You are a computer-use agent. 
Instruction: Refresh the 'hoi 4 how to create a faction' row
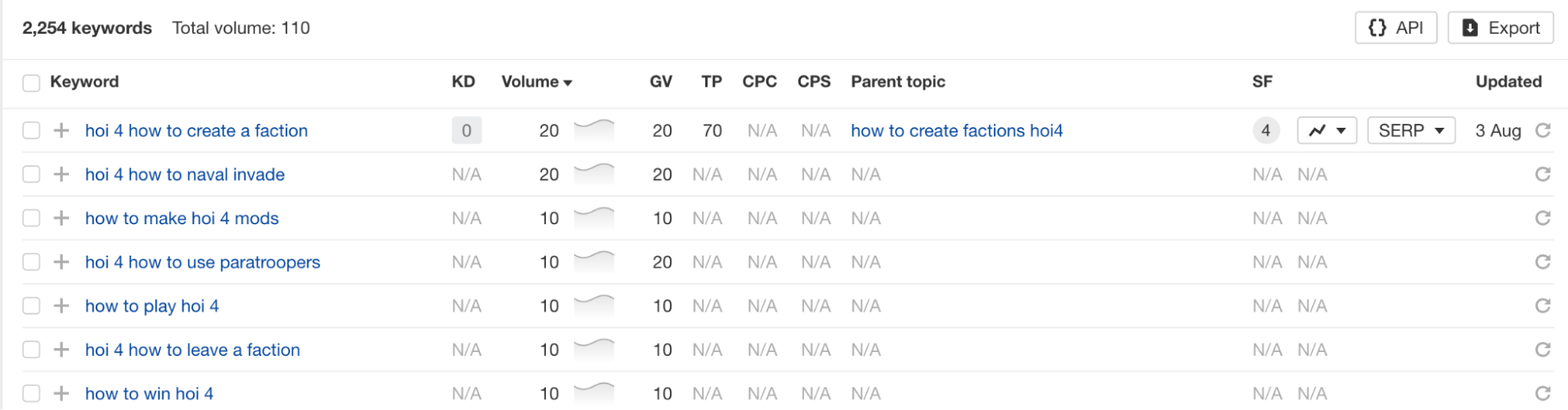(x=1542, y=130)
